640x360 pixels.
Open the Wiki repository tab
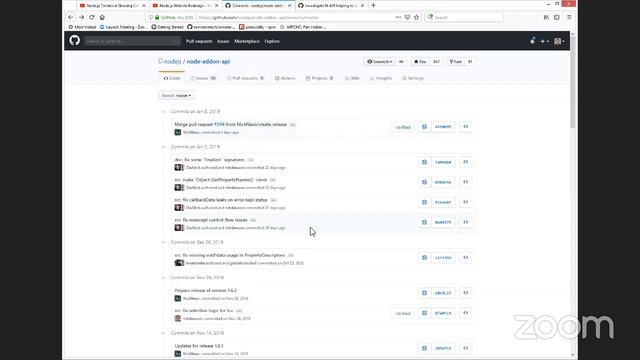[352, 78]
